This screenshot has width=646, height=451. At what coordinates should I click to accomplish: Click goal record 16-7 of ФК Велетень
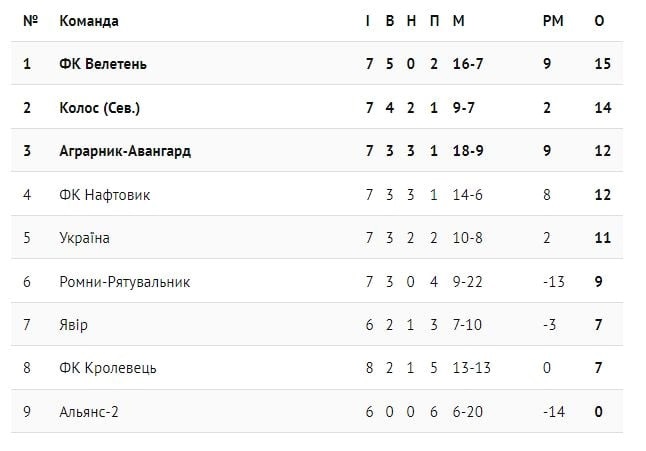pyautogui.click(x=468, y=64)
